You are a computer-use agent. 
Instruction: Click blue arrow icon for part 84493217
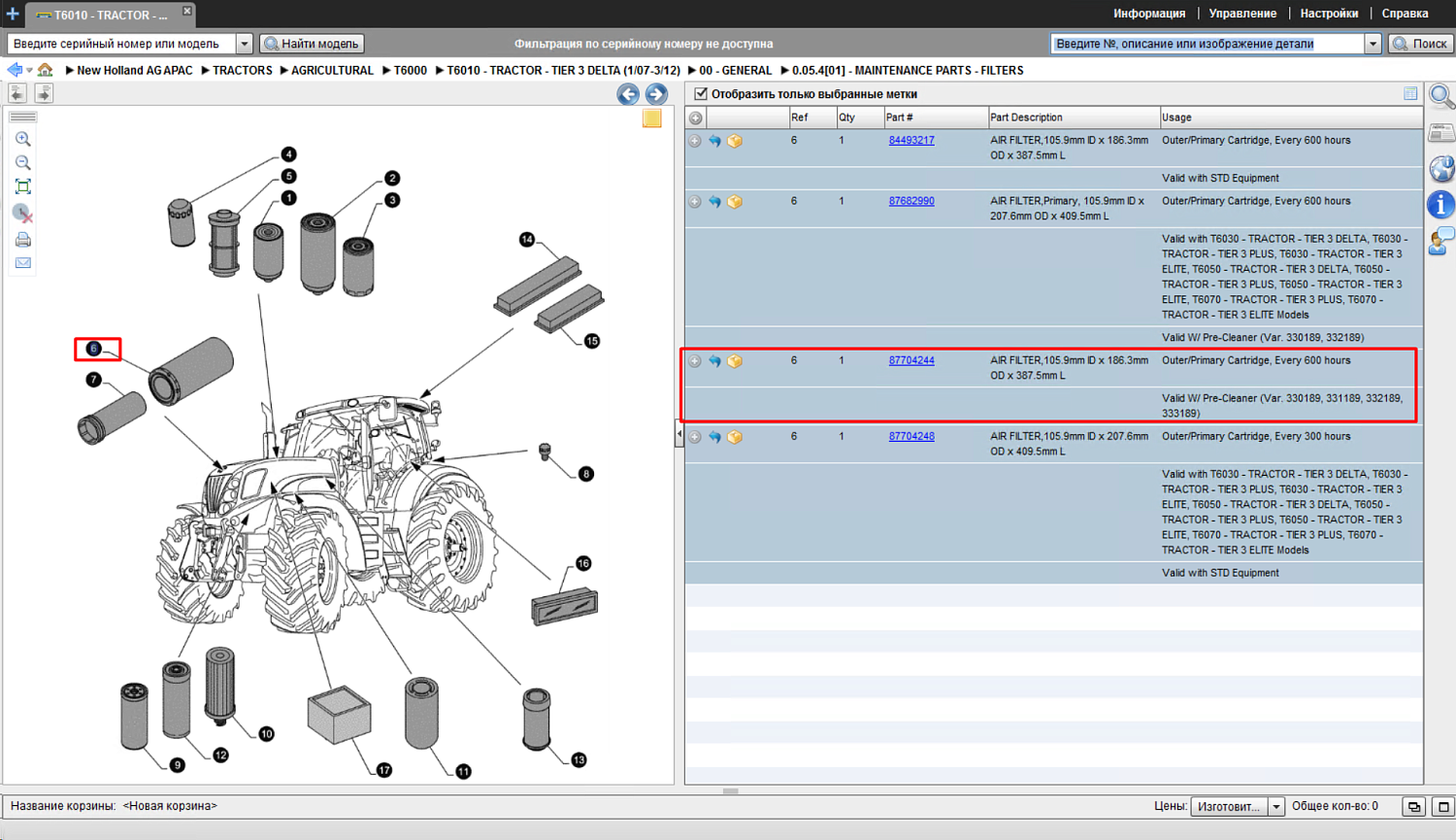pos(715,141)
